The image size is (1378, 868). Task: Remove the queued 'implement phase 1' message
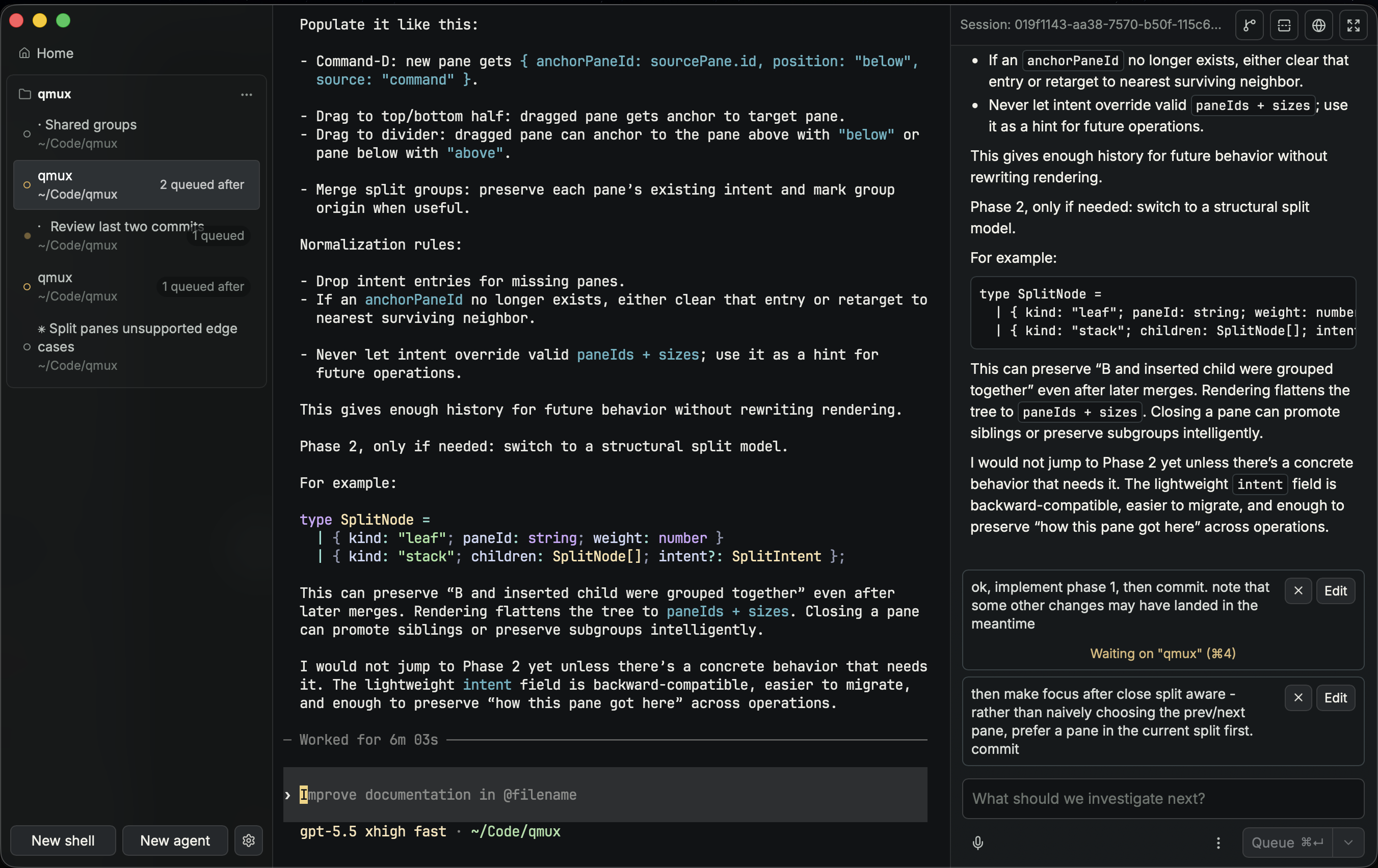tap(1298, 591)
